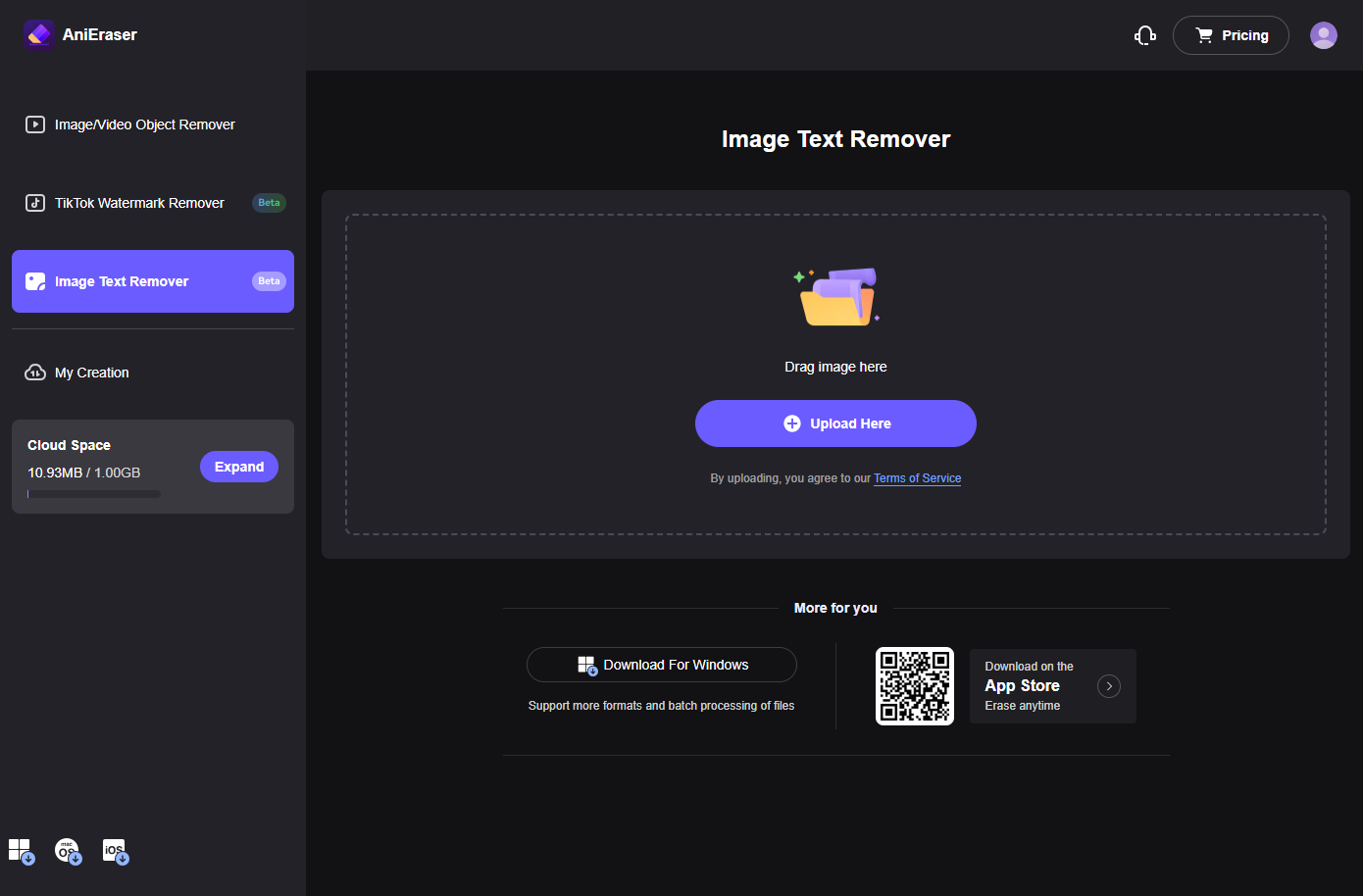Open Download on the App Store card

(1053, 686)
